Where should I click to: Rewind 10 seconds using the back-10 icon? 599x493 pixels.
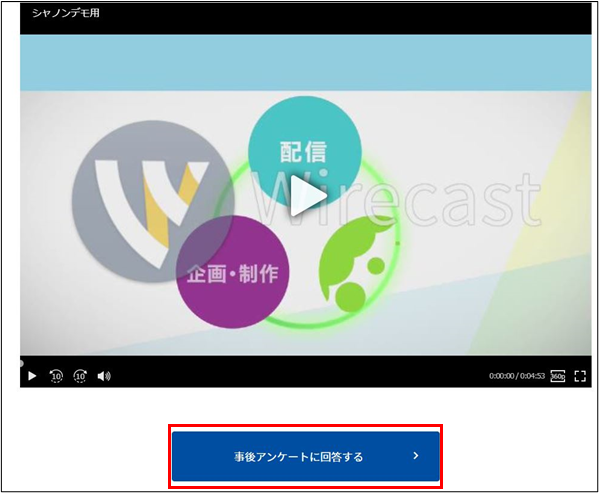tap(56, 376)
